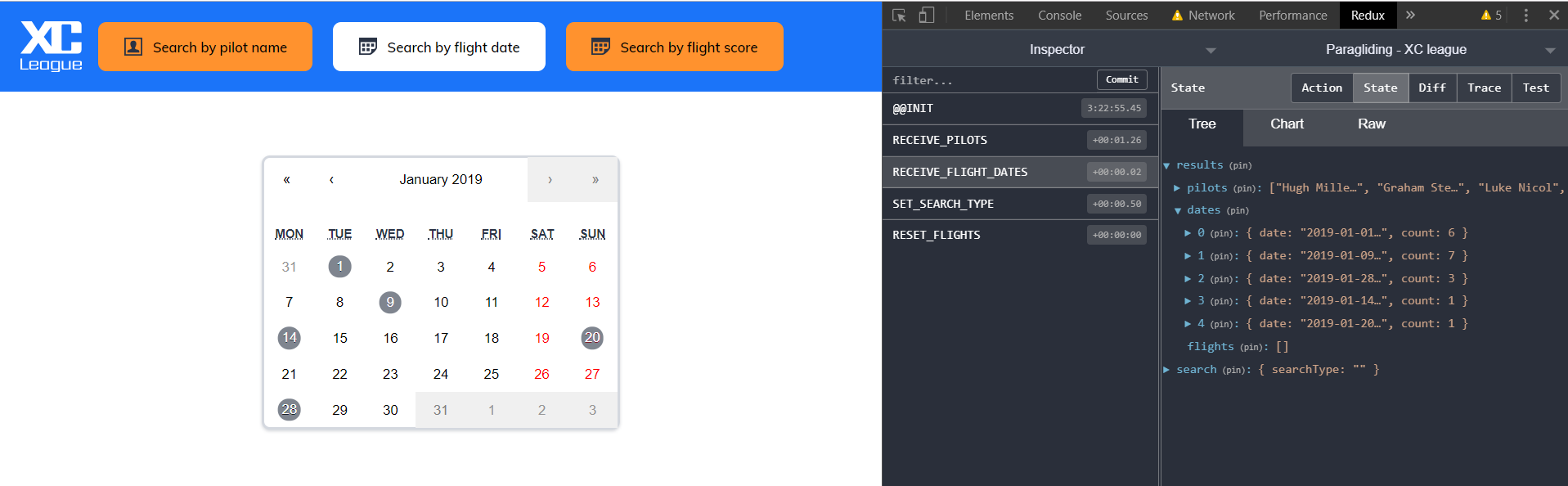The width and height of the screenshot is (1568, 486).
Task: Show more DevTools tabs chevron
Action: [x=1410, y=15]
